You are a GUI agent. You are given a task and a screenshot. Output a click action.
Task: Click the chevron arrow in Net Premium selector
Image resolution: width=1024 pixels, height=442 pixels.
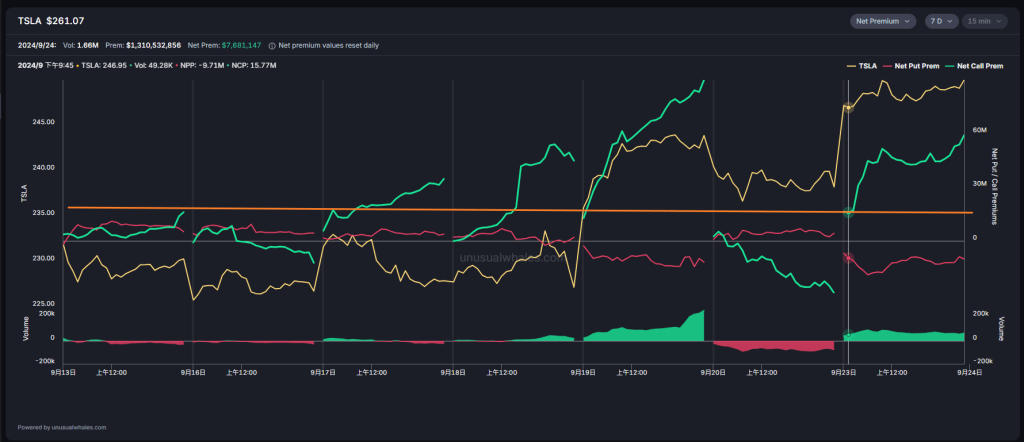tap(908, 21)
